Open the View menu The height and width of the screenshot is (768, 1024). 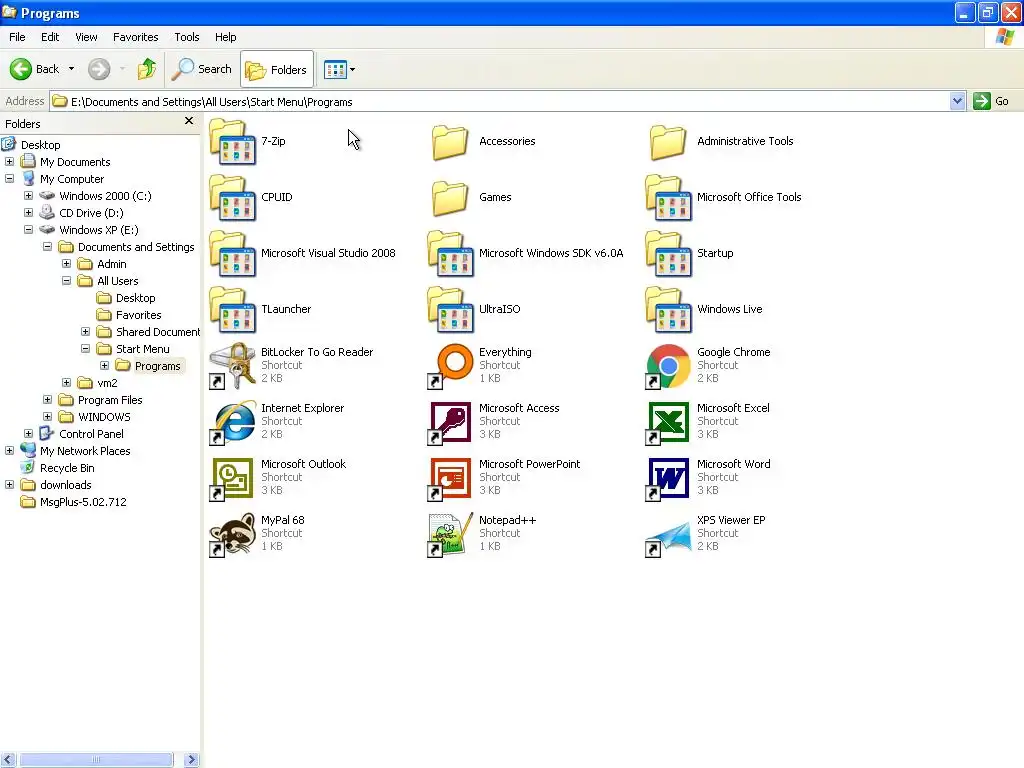(86, 37)
